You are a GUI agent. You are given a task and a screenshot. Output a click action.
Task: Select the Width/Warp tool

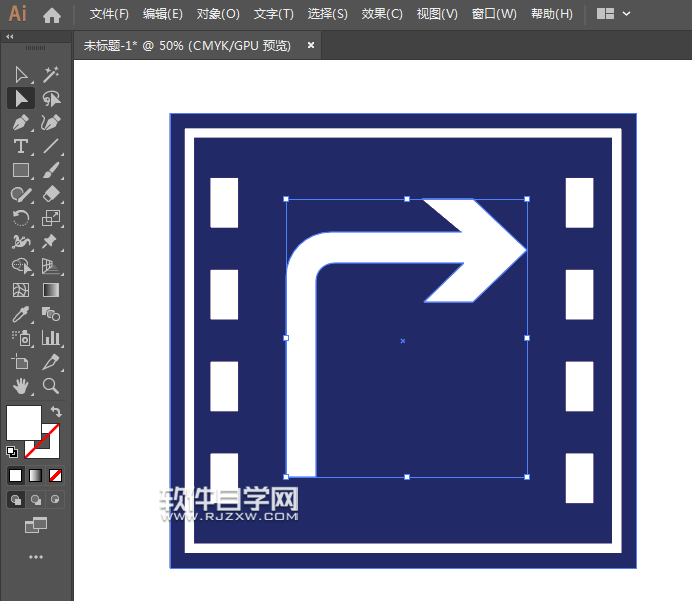tap(21, 242)
